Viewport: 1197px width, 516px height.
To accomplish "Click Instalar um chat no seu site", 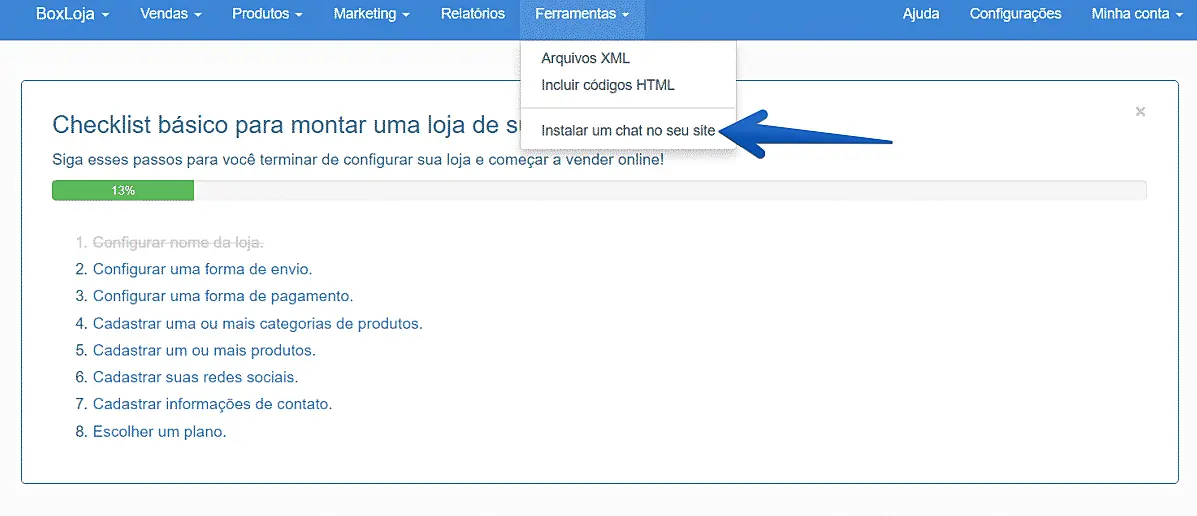I will point(628,130).
